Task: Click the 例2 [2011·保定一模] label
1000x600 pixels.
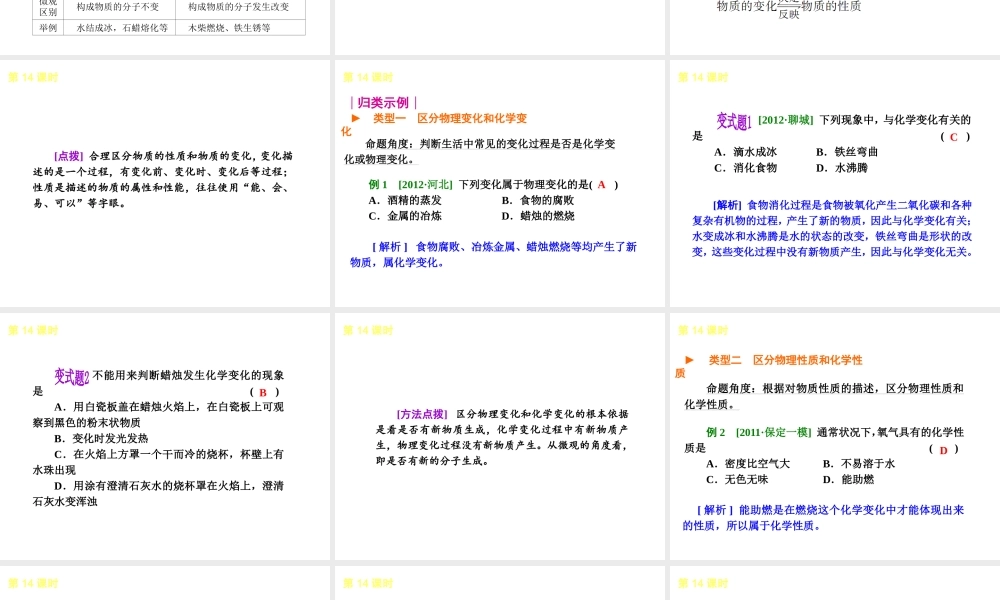Action: 758,432
